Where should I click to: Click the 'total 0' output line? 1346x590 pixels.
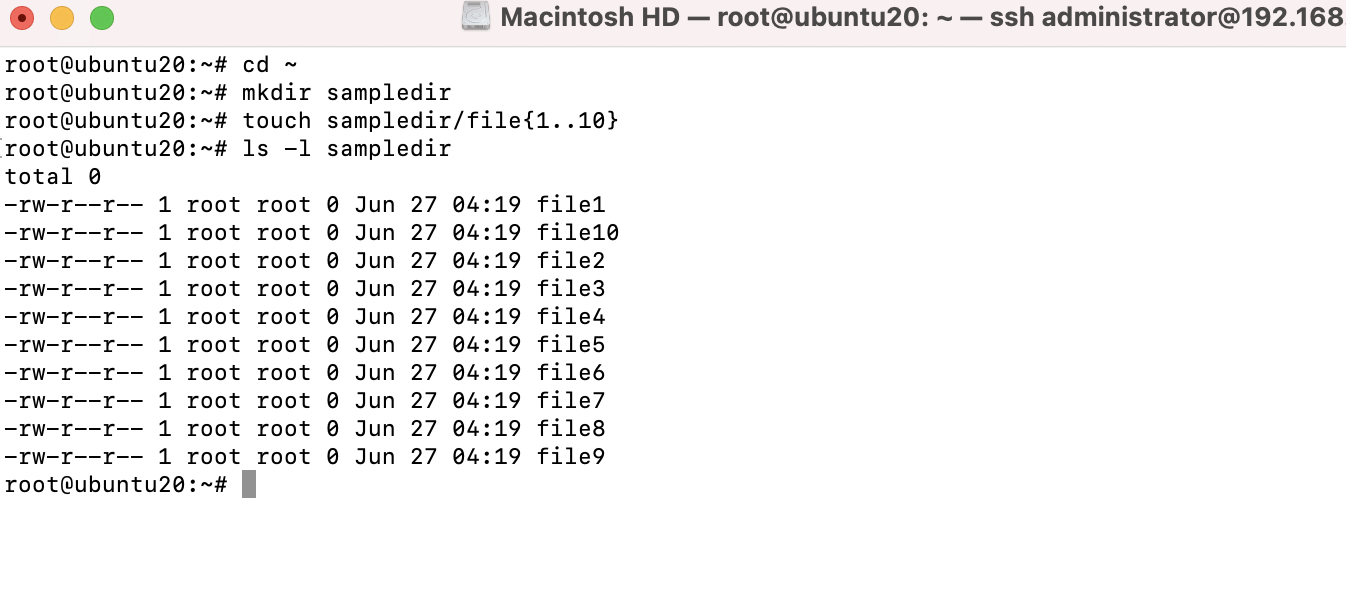53,177
